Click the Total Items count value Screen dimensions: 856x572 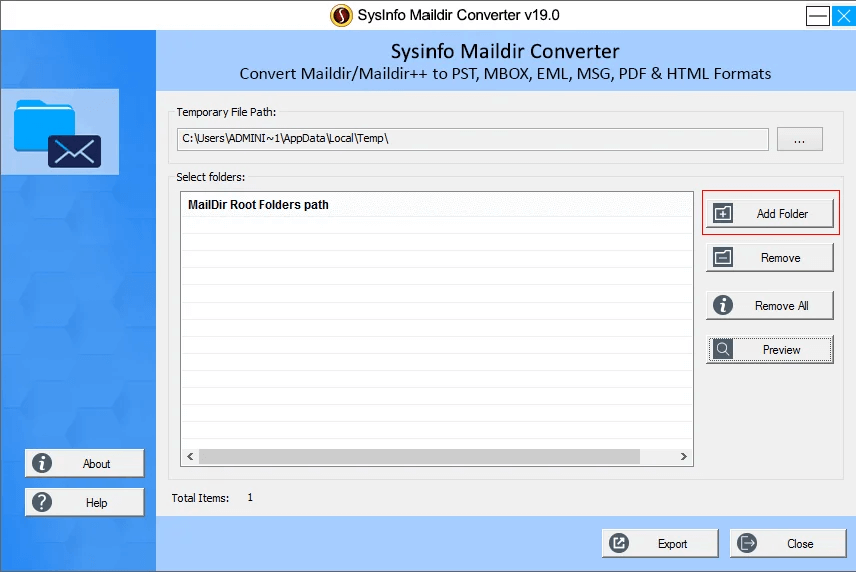coord(250,498)
